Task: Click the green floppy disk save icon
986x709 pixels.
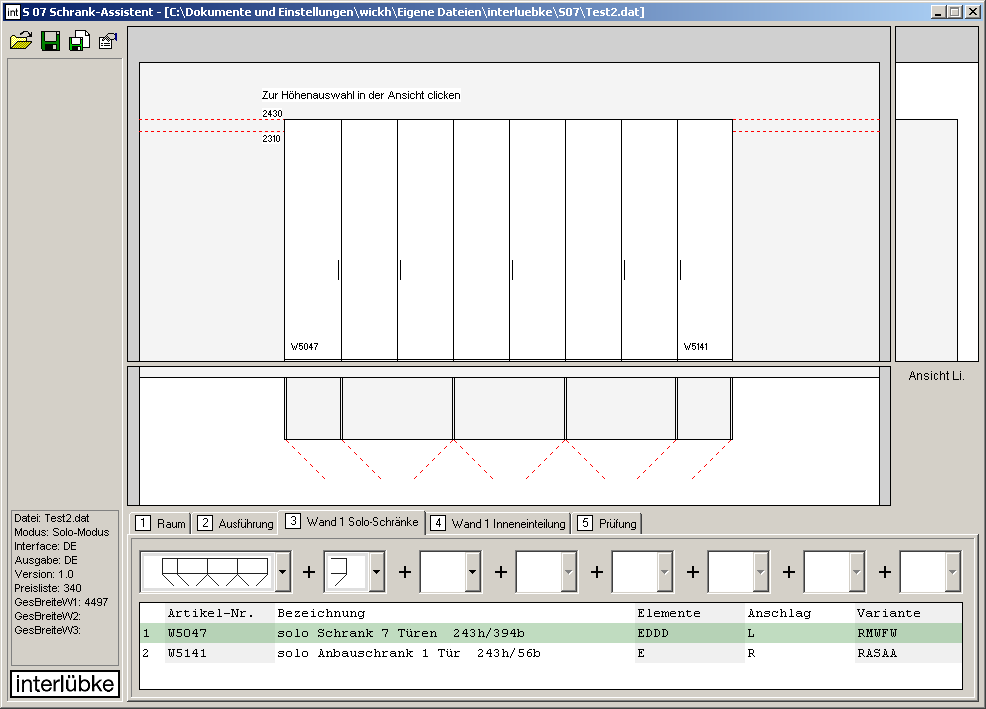Action: (50, 41)
